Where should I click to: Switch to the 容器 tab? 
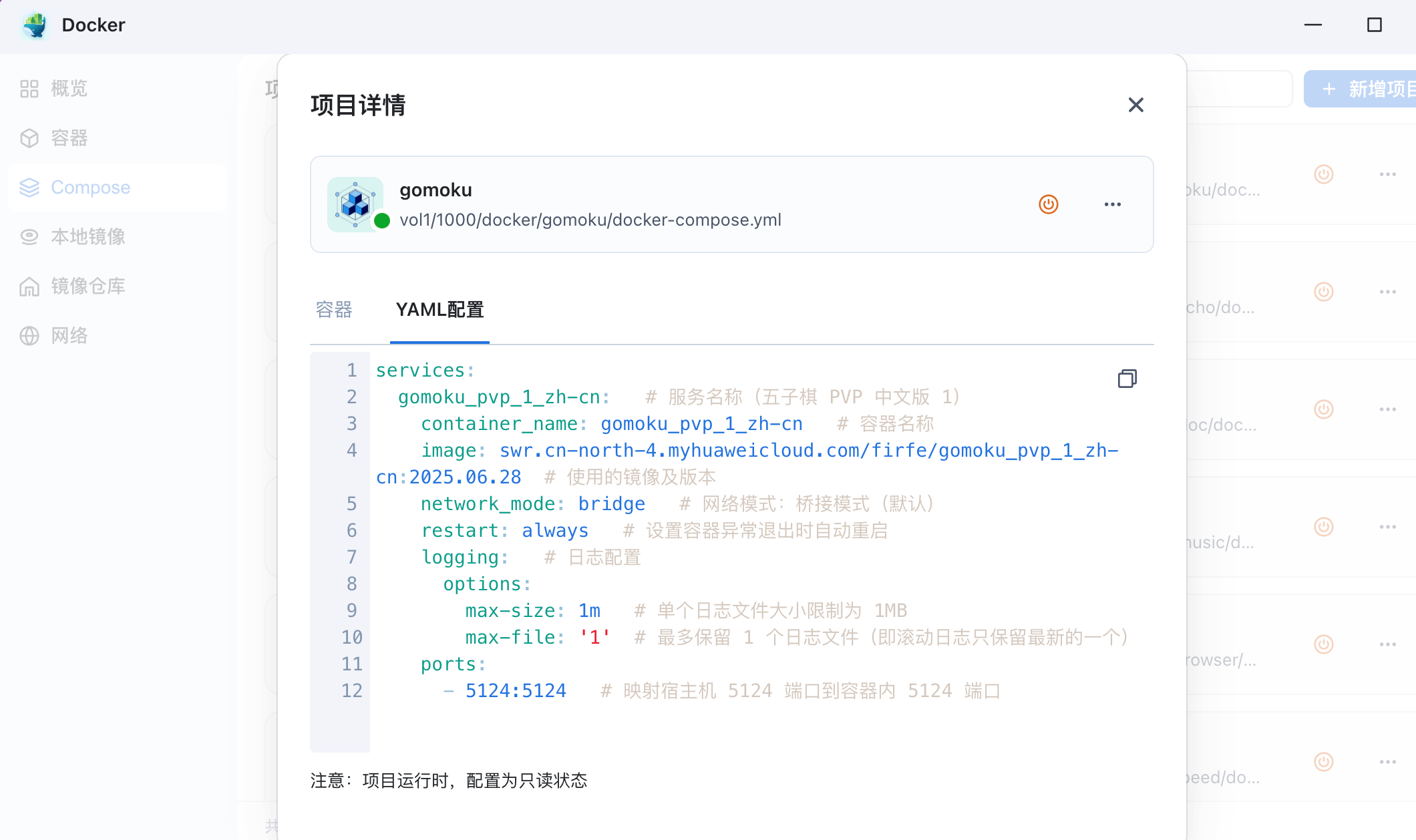point(334,310)
